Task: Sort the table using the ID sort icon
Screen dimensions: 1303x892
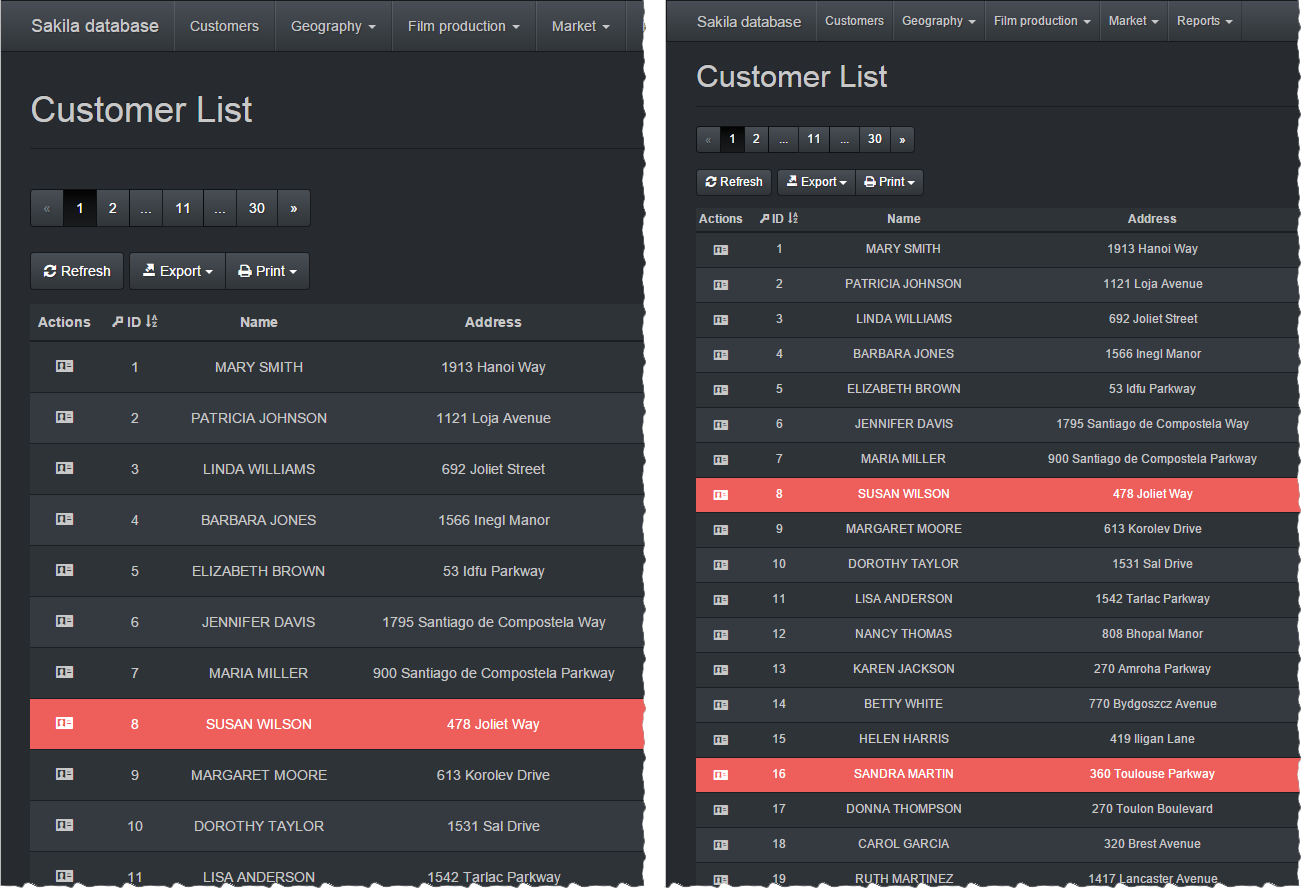Action: [x=791, y=218]
